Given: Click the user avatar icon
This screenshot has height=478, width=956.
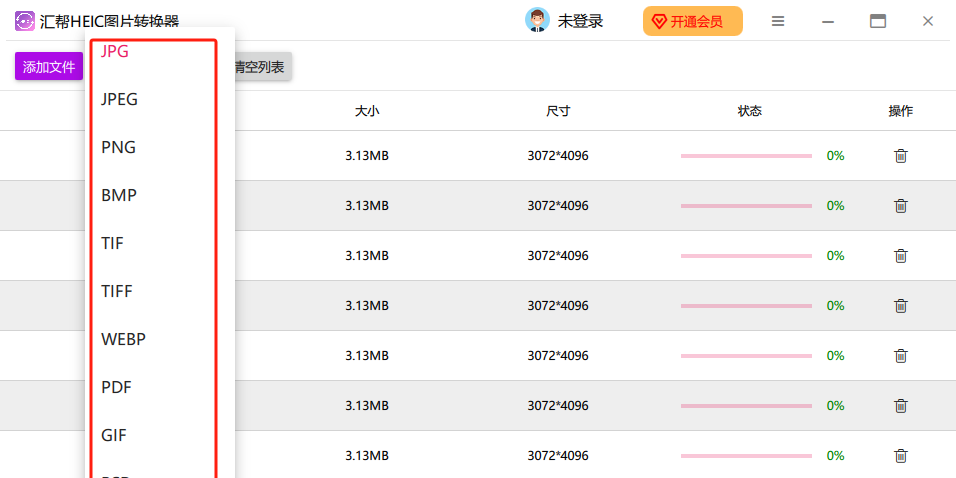Looking at the screenshot, I should [x=537, y=21].
